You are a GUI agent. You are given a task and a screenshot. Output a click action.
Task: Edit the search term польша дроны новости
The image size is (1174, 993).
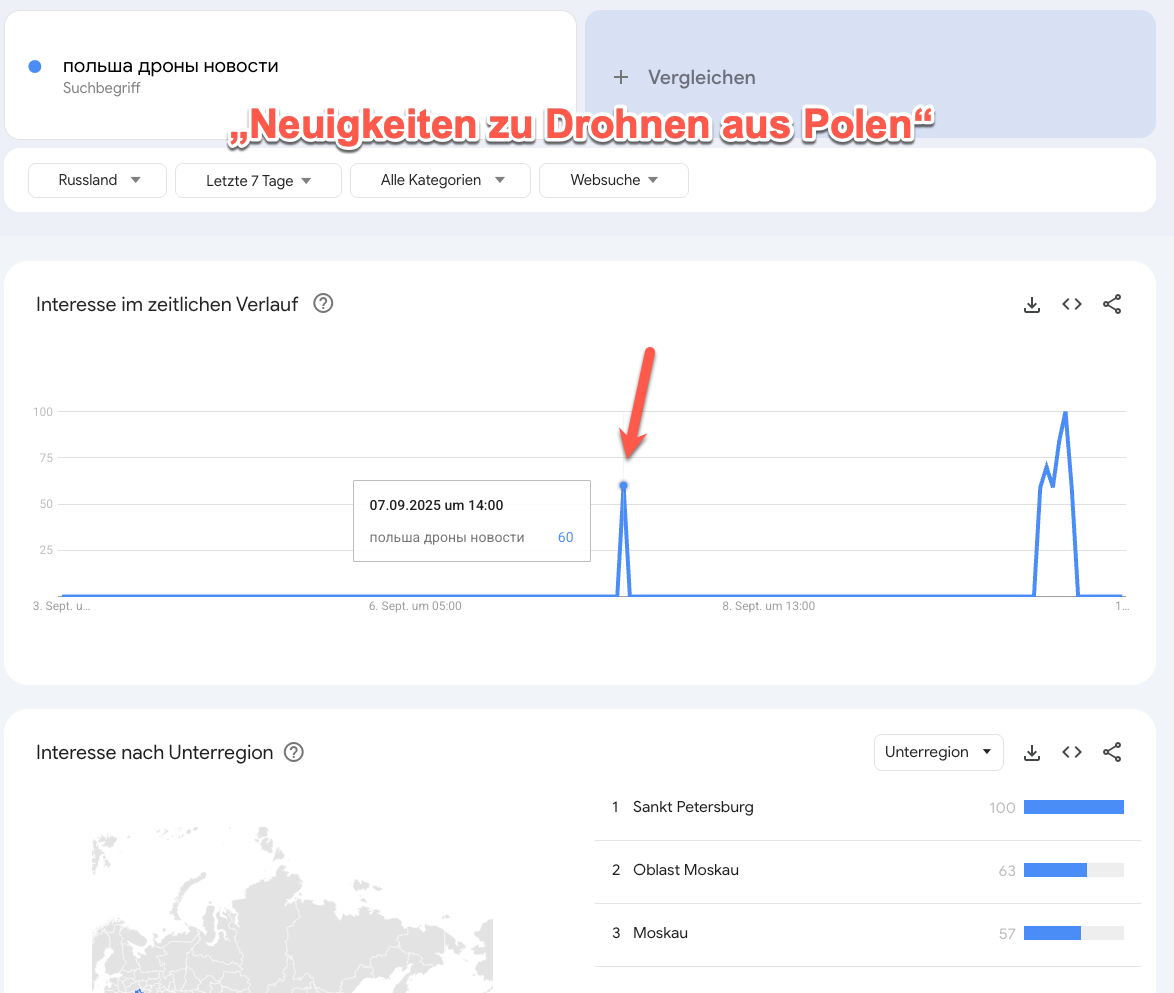pyautogui.click(x=171, y=67)
